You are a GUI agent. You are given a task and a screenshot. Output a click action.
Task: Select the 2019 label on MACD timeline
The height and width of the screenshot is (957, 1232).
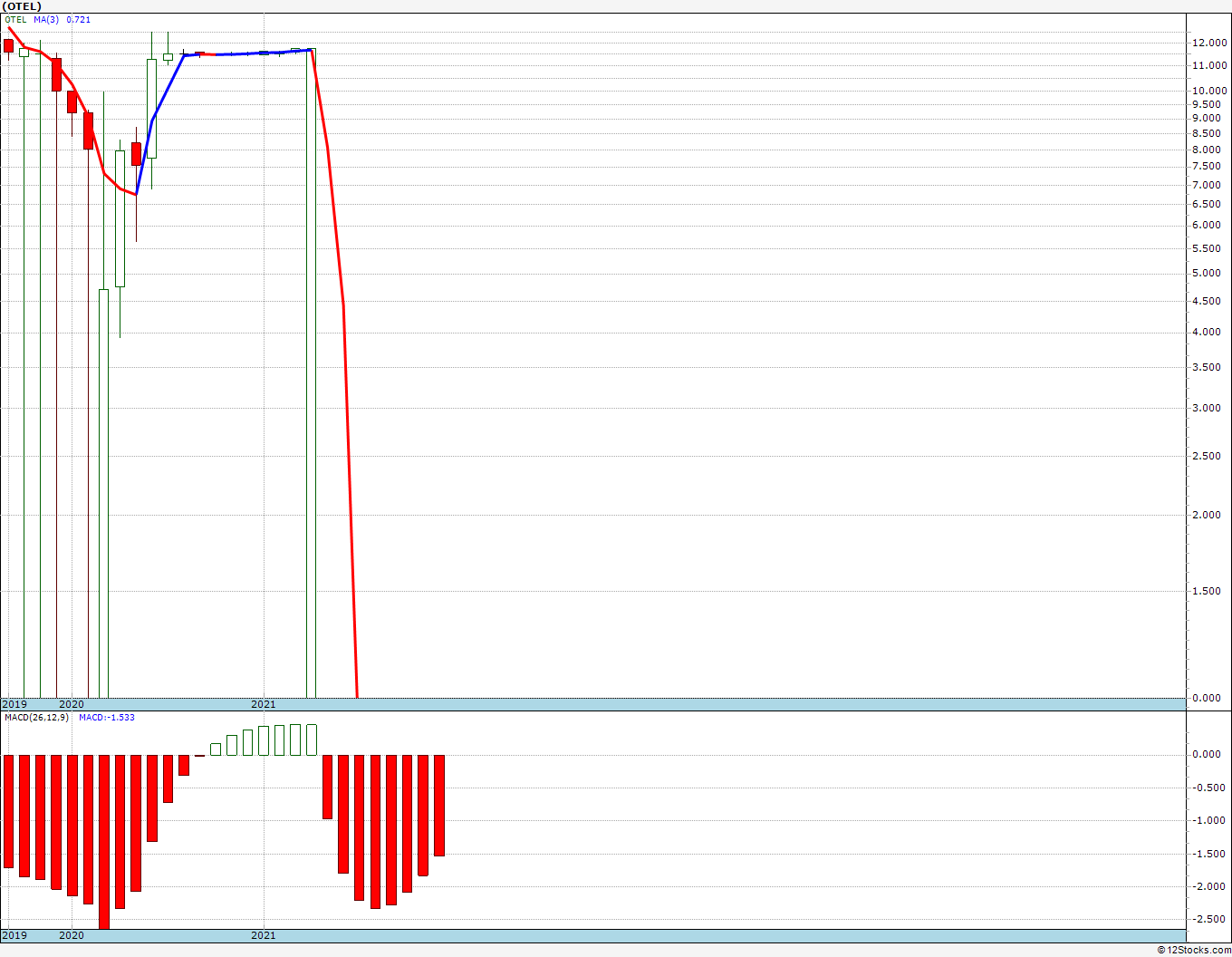[14, 935]
